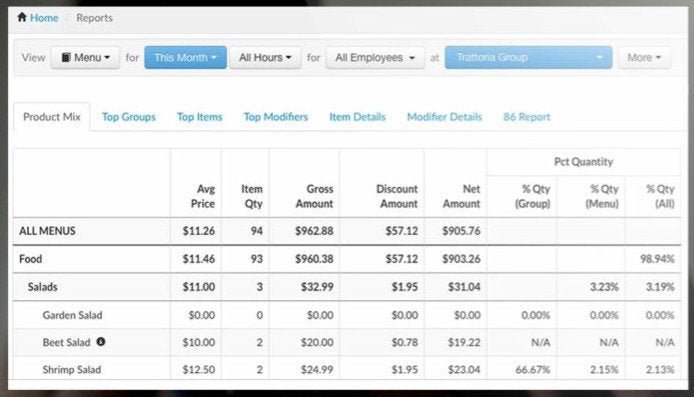
Task: Click the Home house icon
Action: [22, 17]
